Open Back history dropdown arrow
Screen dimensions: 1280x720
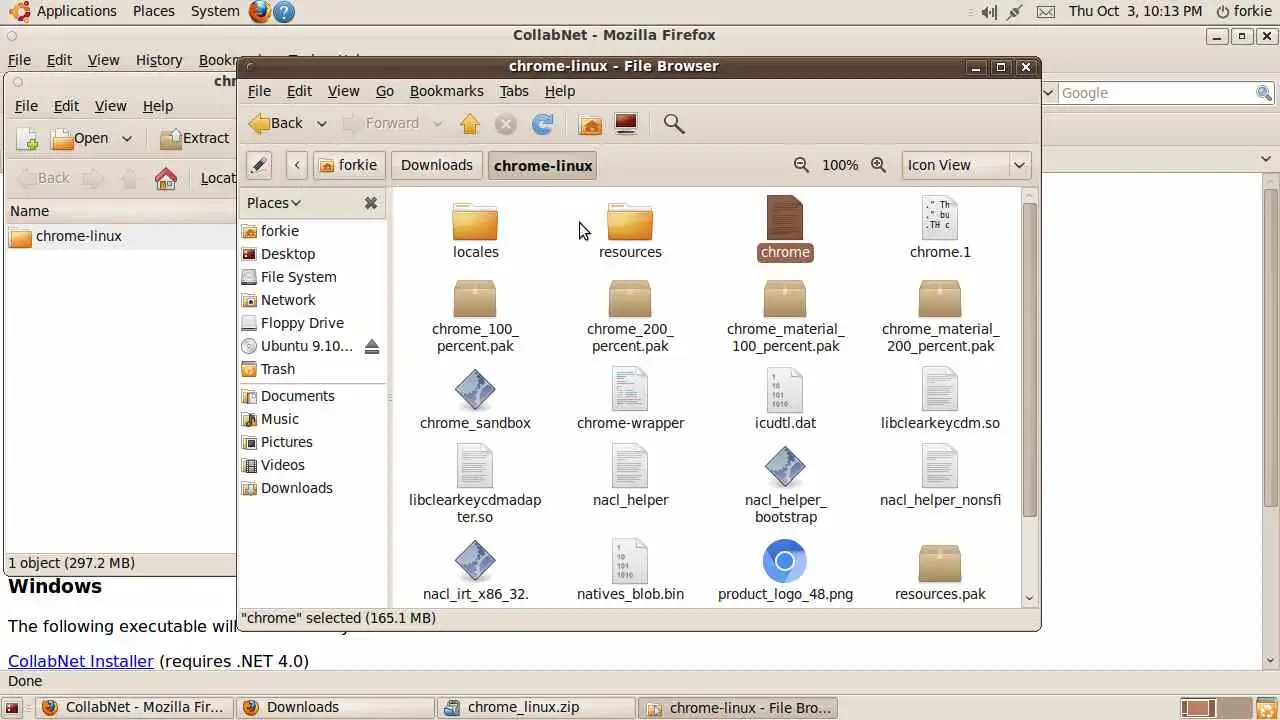(321, 124)
